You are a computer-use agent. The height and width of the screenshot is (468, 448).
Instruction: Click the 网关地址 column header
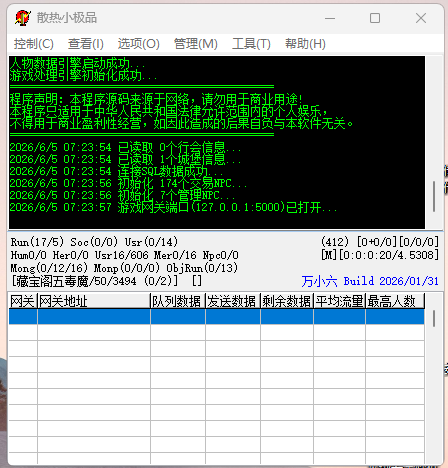tap(94, 301)
